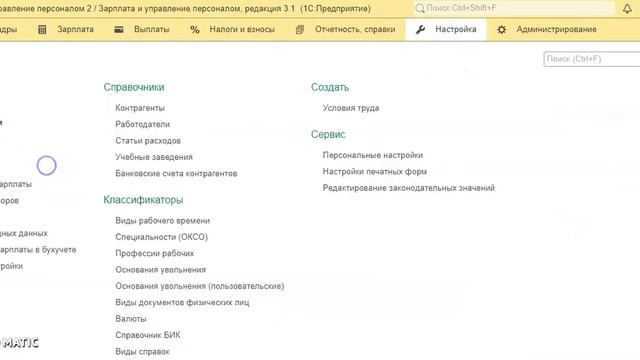Click the Классификаторы group heading
The image size is (640, 360).
(x=143, y=200)
